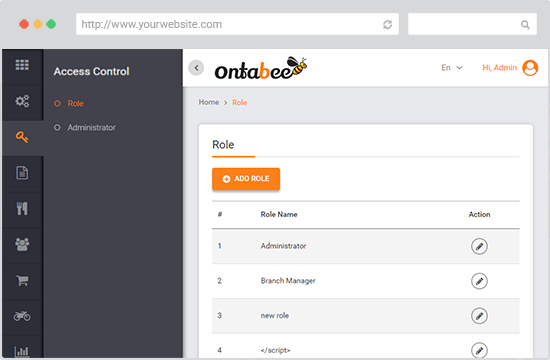Open the En language dropdown
This screenshot has width=550, height=360.
tap(452, 68)
